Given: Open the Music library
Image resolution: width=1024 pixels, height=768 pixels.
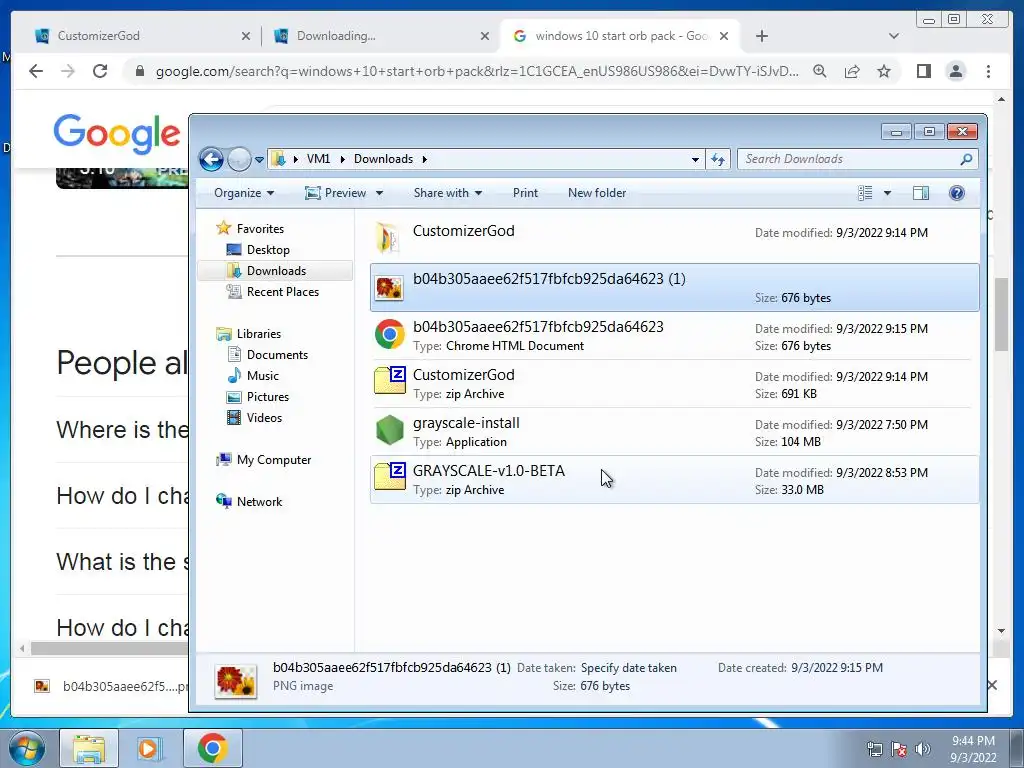Looking at the screenshot, I should pyautogui.click(x=263, y=376).
